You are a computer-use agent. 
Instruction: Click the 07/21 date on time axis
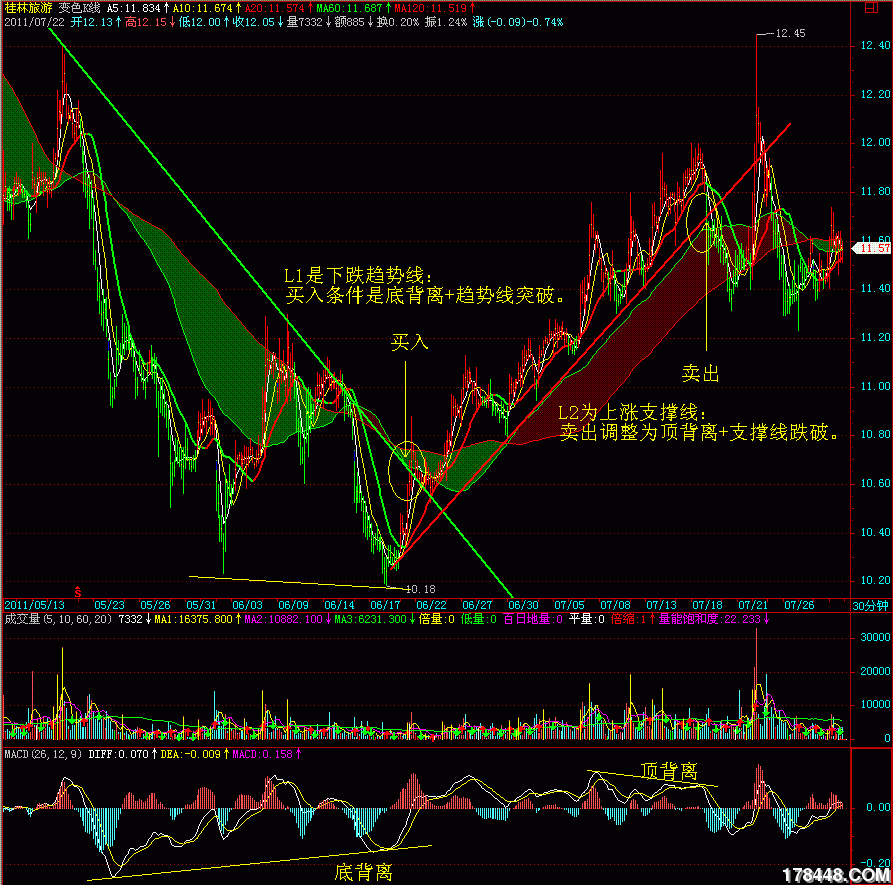click(752, 605)
